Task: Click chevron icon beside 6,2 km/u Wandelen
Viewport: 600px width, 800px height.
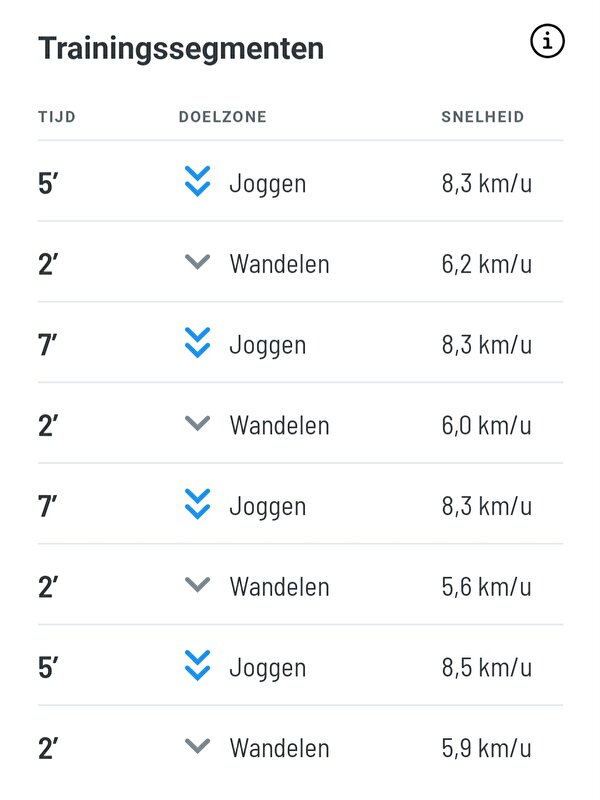Action: point(198,263)
